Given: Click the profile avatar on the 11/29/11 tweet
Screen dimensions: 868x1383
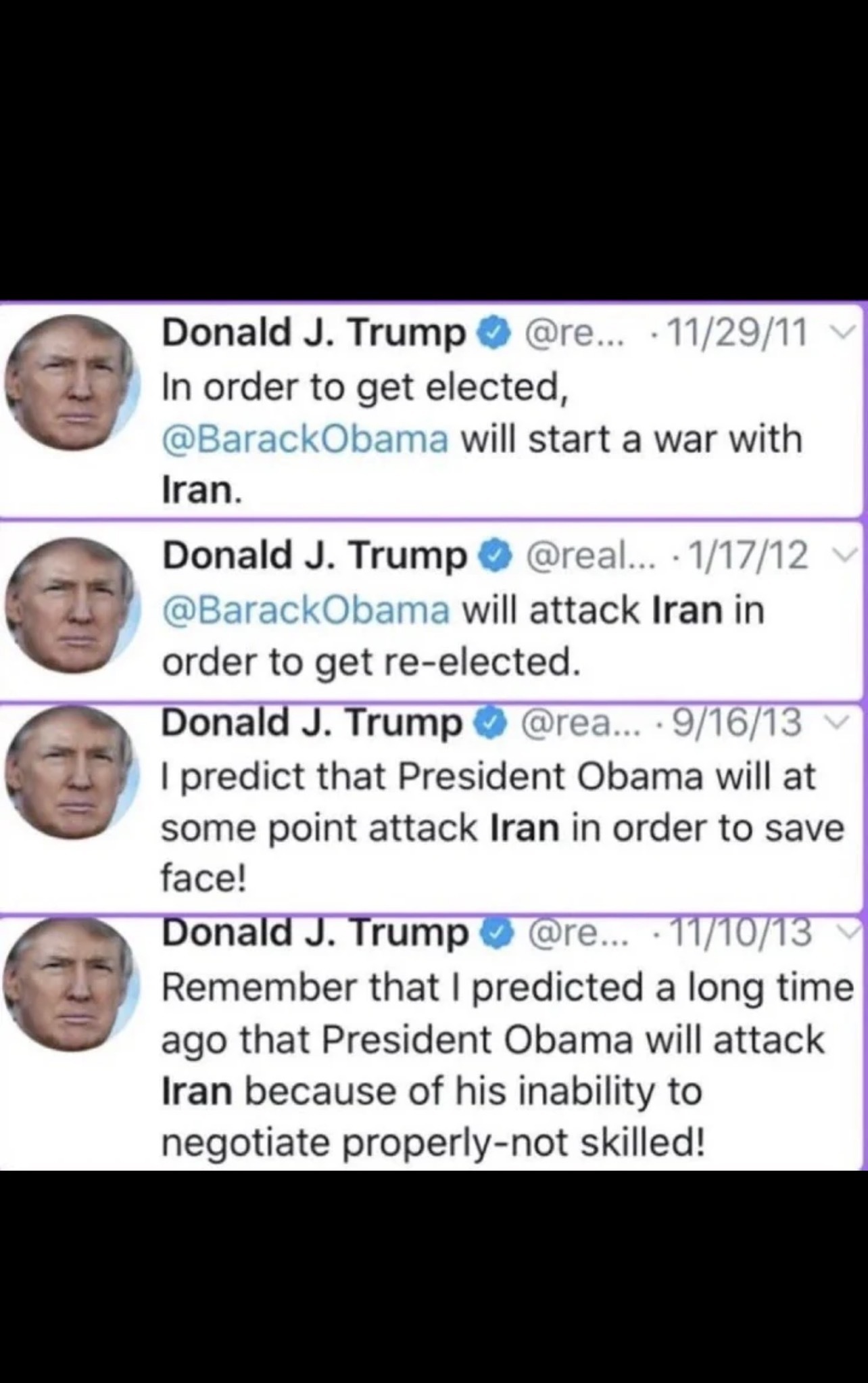Looking at the screenshot, I should pyautogui.click(x=72, y=381).
